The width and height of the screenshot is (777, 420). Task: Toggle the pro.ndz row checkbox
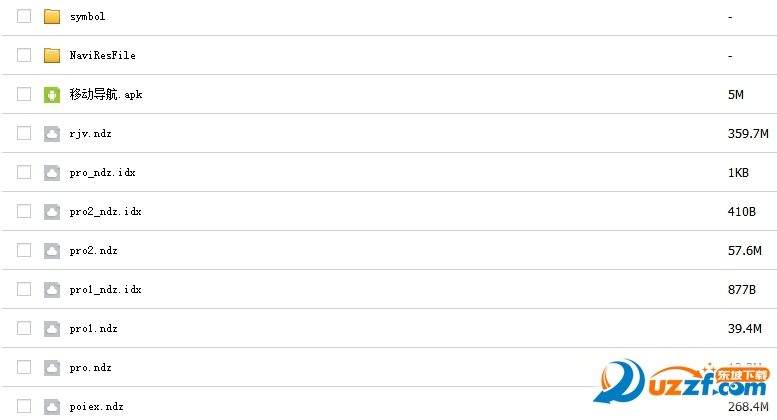point(24,368)
